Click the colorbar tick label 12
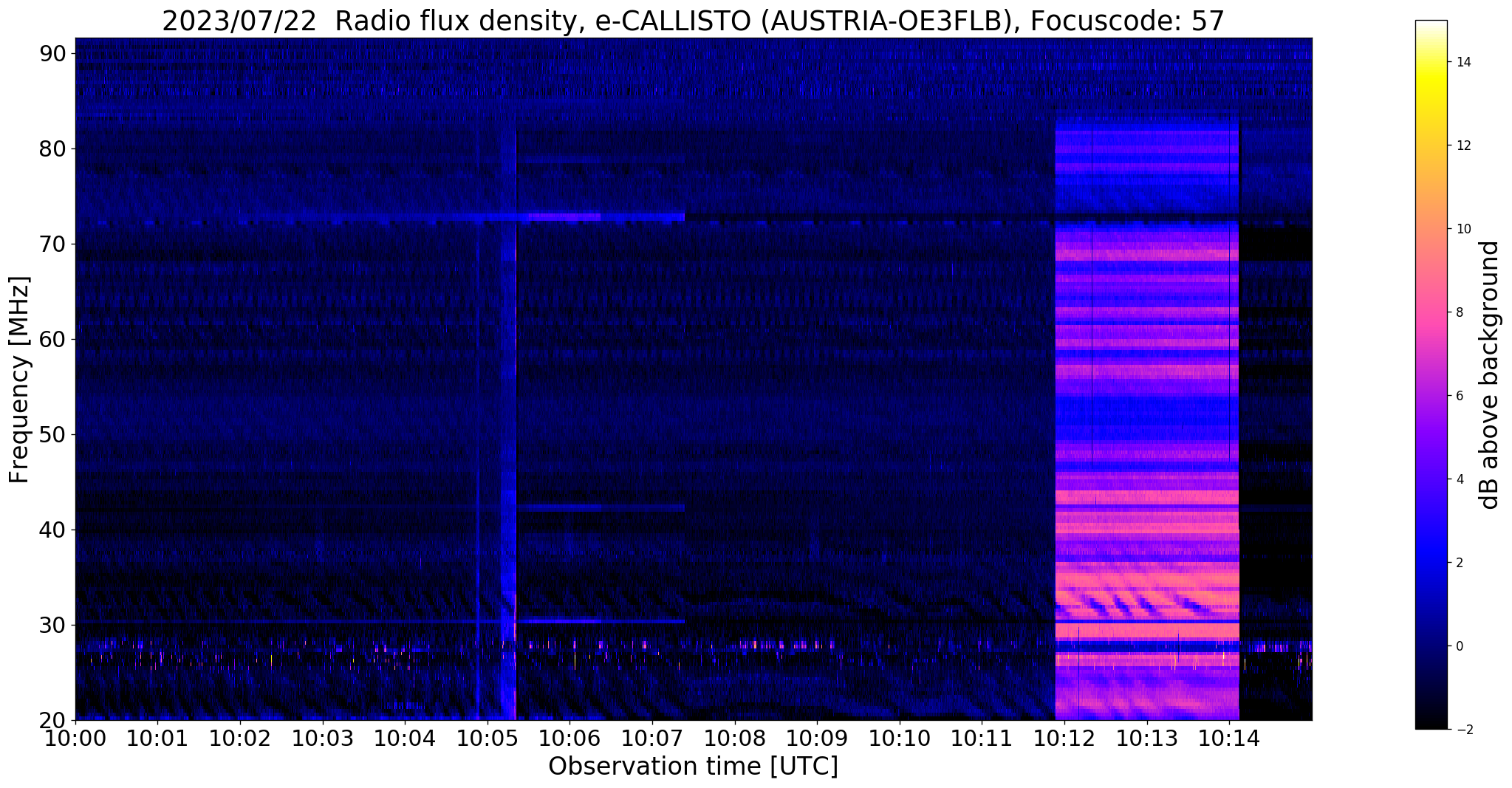The height and width of the screenshot is (788, 1512). 1463,145
